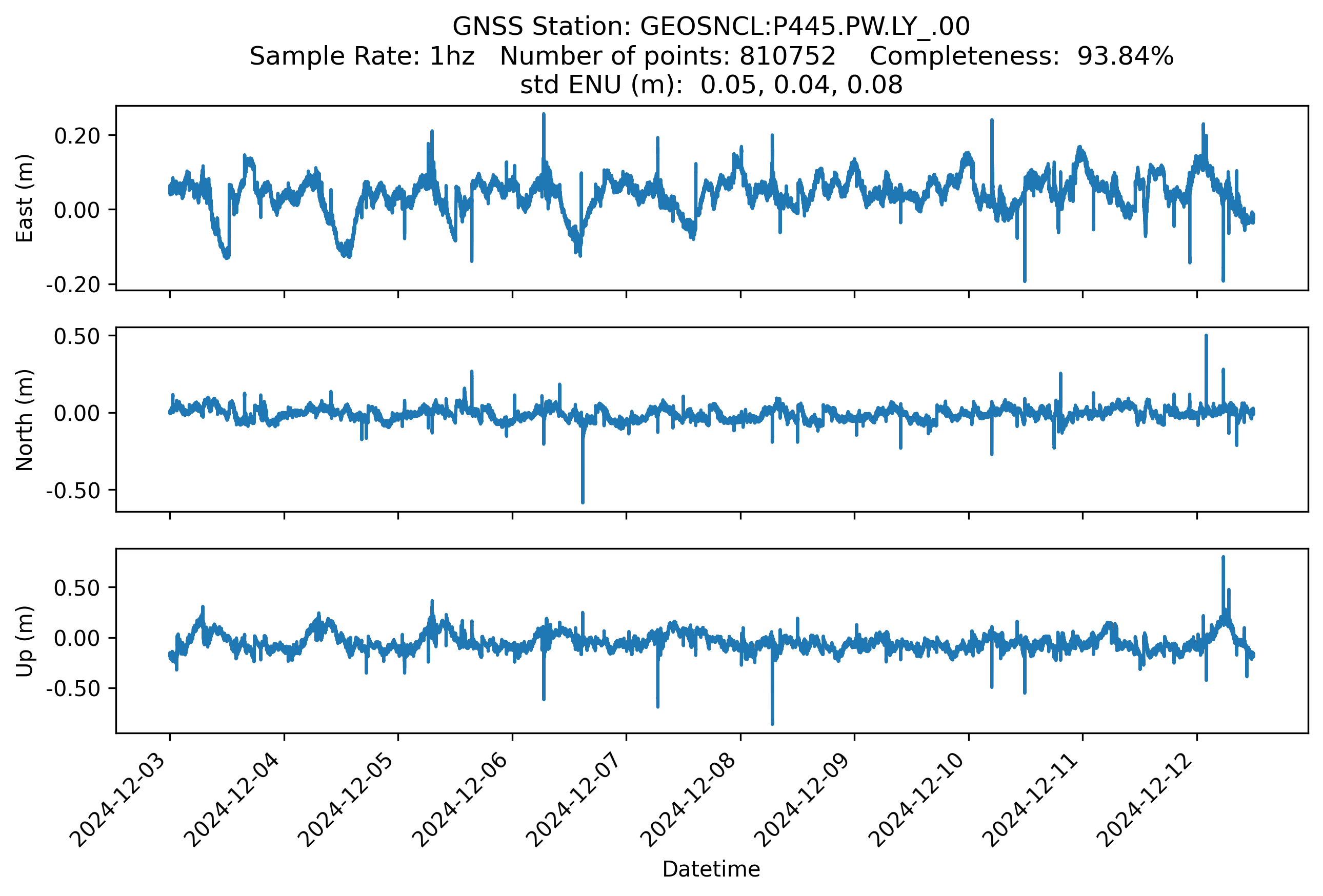This screenshot has width=1323, height=896.
Task: Click the 0.00 tick on North axis
Action: (77, 413)
